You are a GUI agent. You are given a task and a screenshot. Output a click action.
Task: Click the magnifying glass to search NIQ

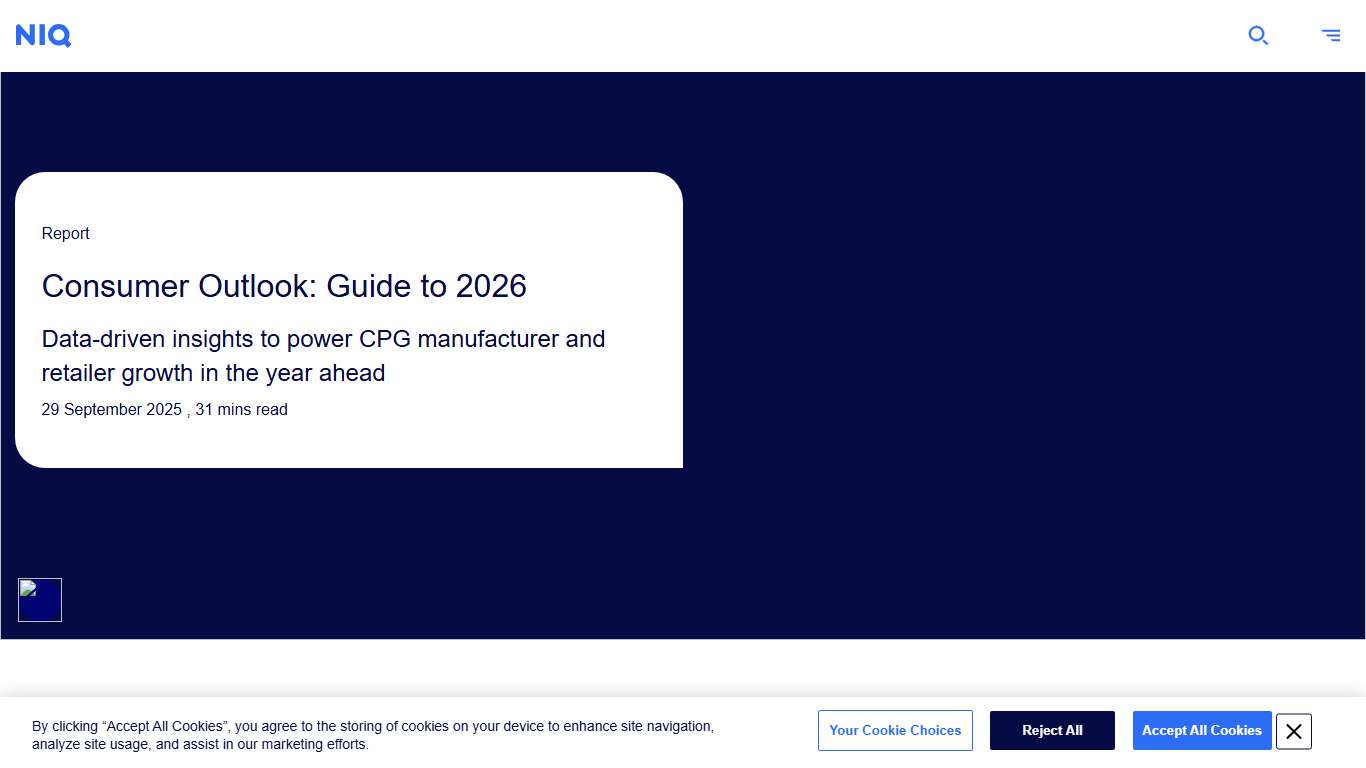pos(1258,35)
